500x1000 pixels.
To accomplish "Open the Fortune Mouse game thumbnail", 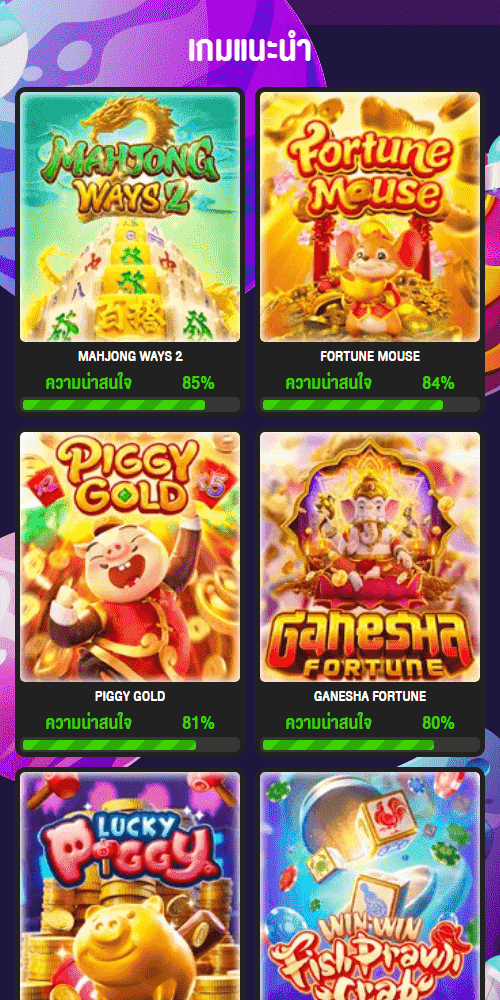I will (x=370, y=217).
